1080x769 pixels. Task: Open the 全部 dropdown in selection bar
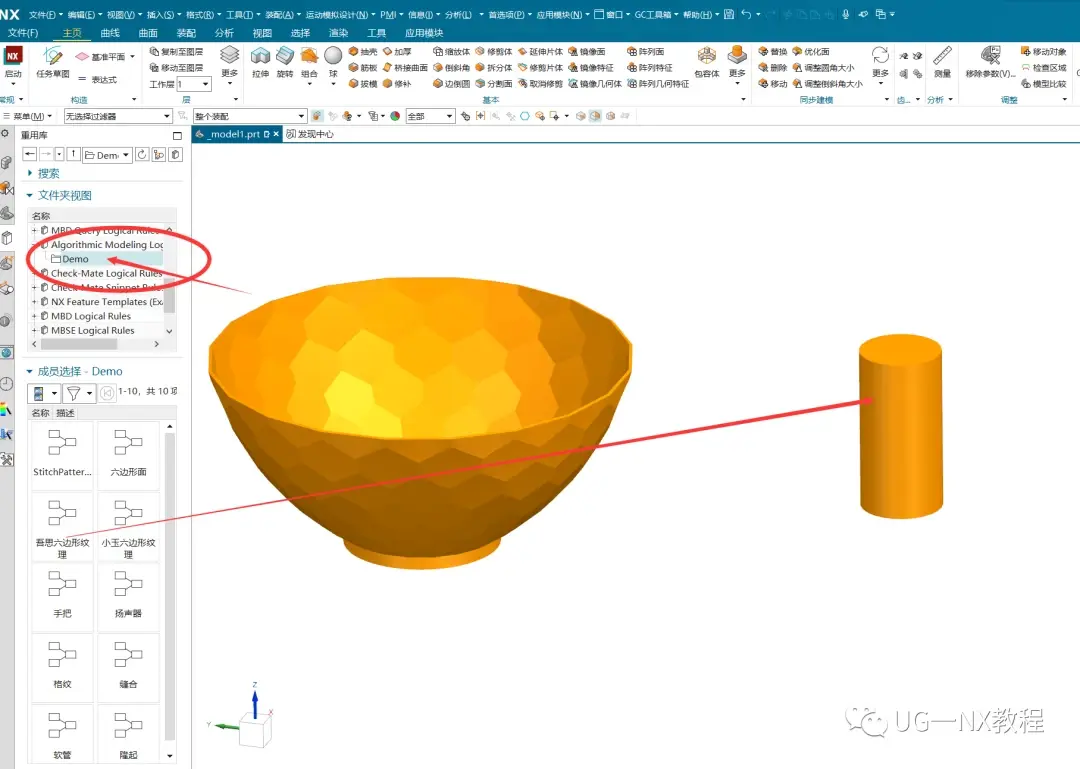pyautogui.click(x=430, y=116)
